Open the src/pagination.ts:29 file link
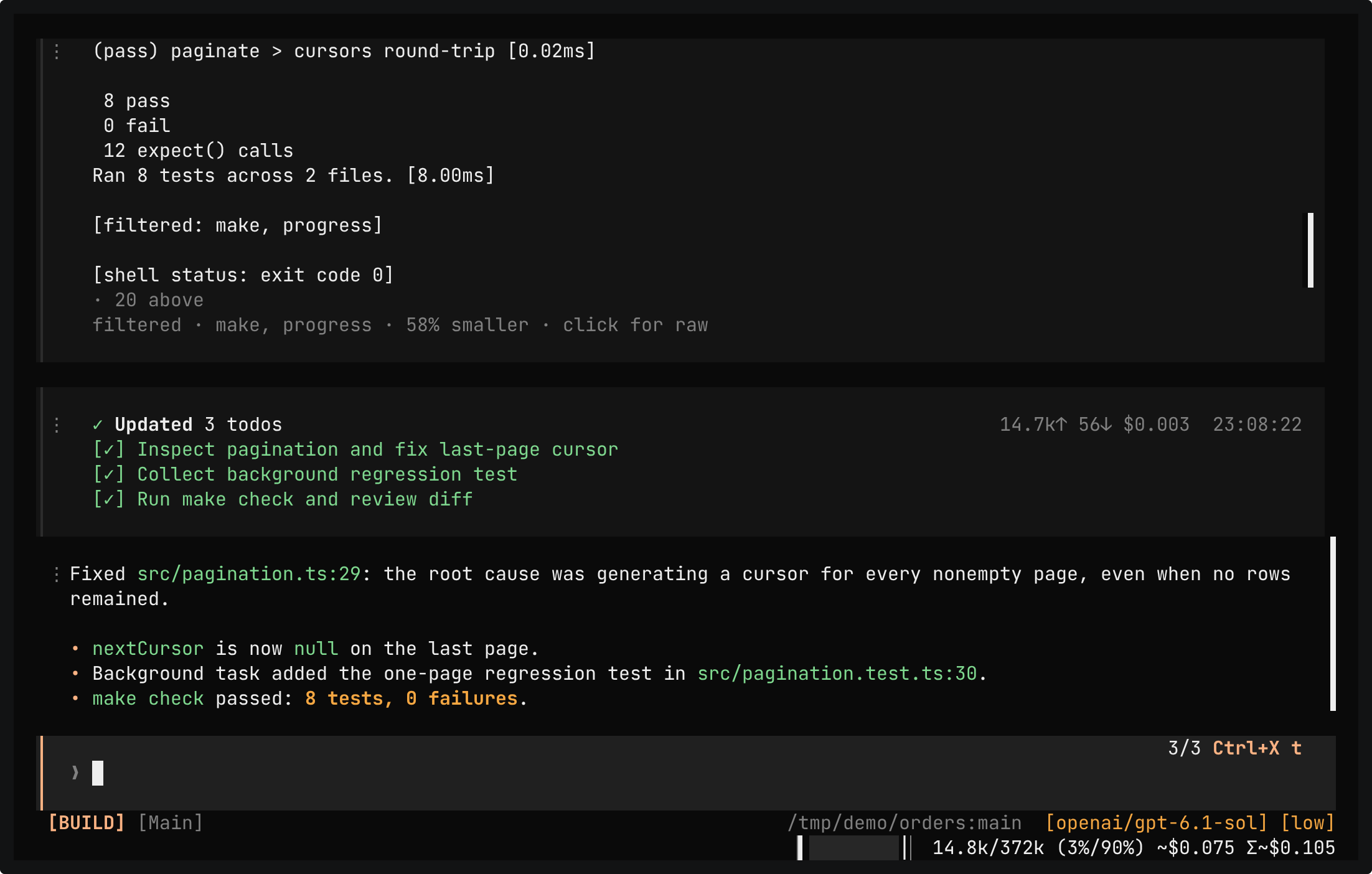Screen dimensions: 1372x874 (x=249, y=574)
